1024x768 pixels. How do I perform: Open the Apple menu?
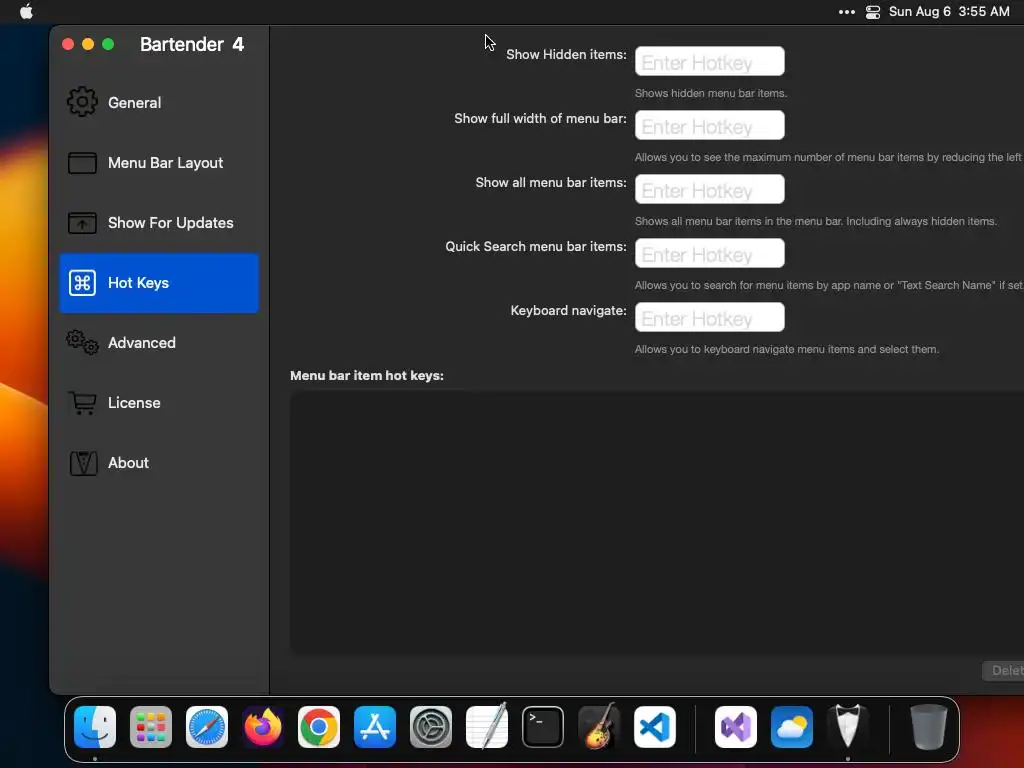point(26,12)
